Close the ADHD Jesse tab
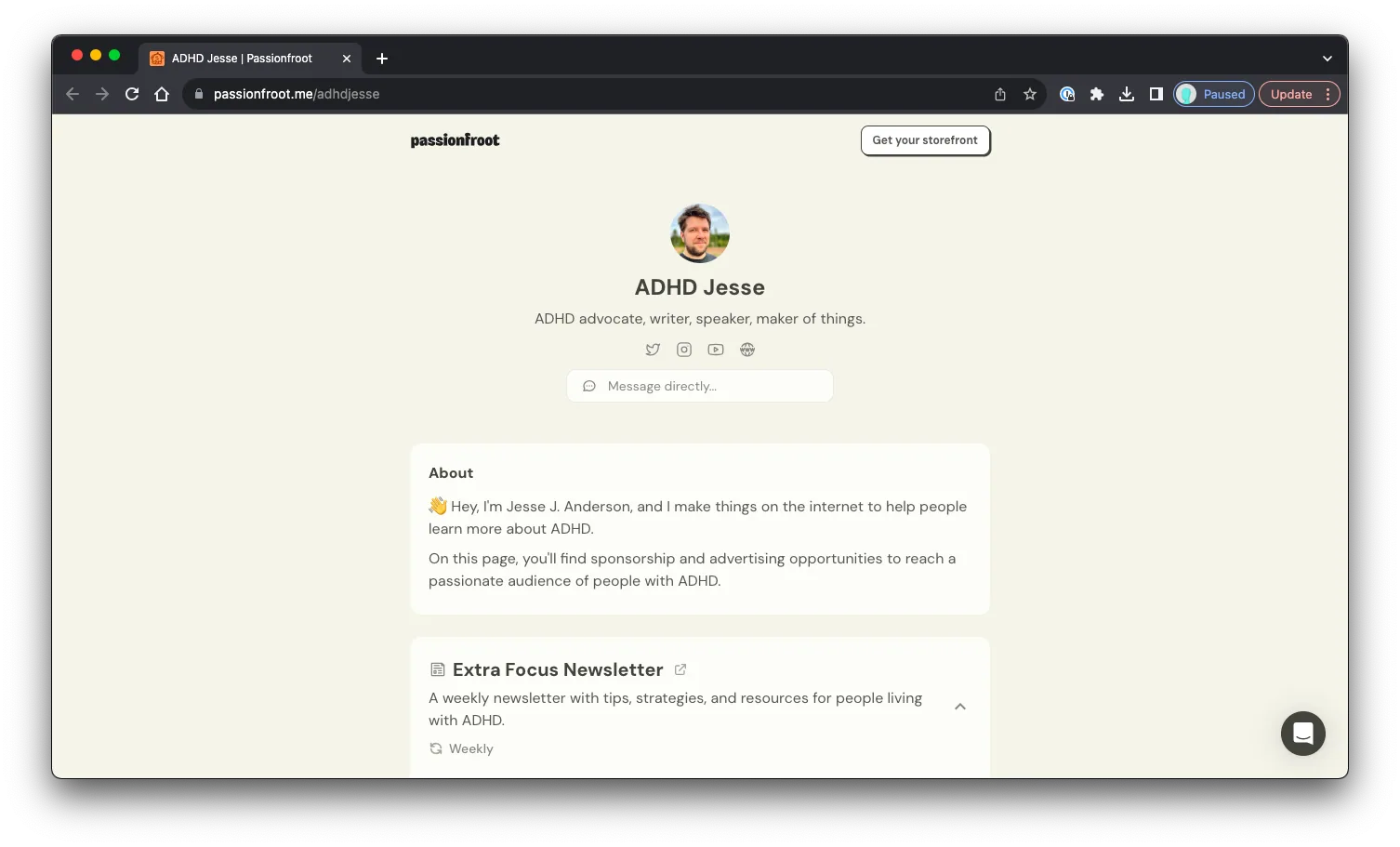1400x847 pixels. click(x=347, y=59)
